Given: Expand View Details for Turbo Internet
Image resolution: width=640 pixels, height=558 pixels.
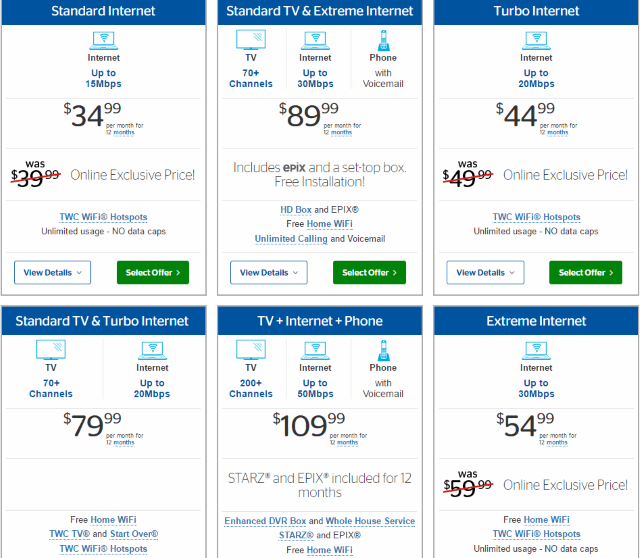Looking at the screenshot, I should click(485, 272).
